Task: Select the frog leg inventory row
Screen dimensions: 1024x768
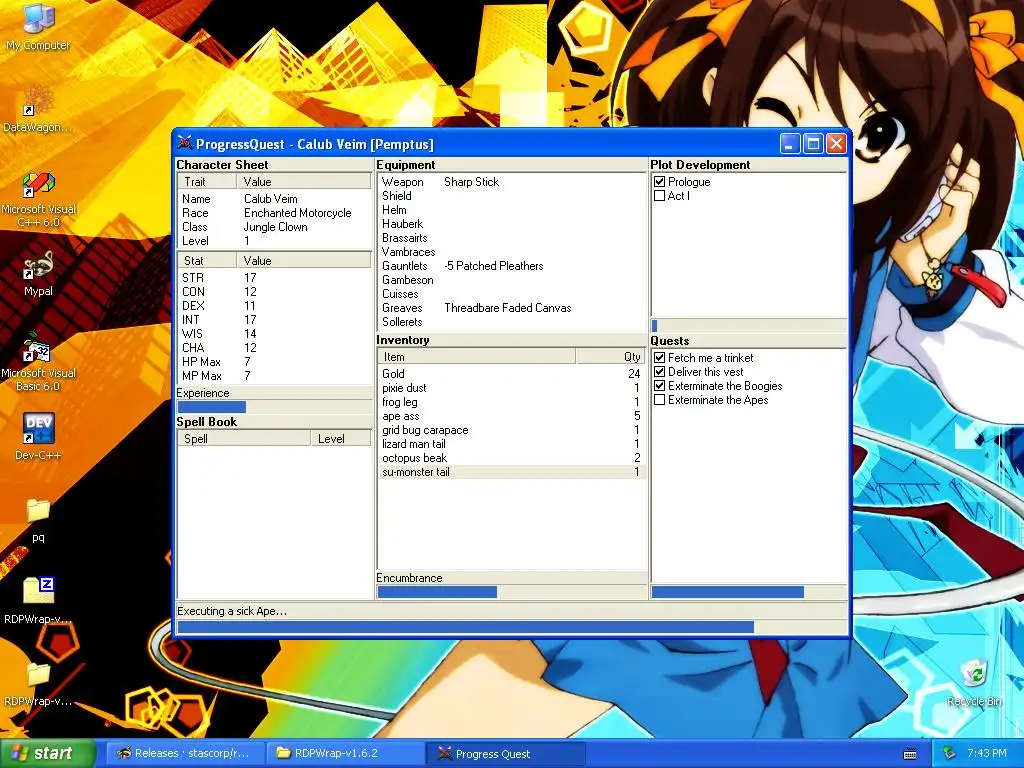Action: pyautogui.click(x=511, y=402)
